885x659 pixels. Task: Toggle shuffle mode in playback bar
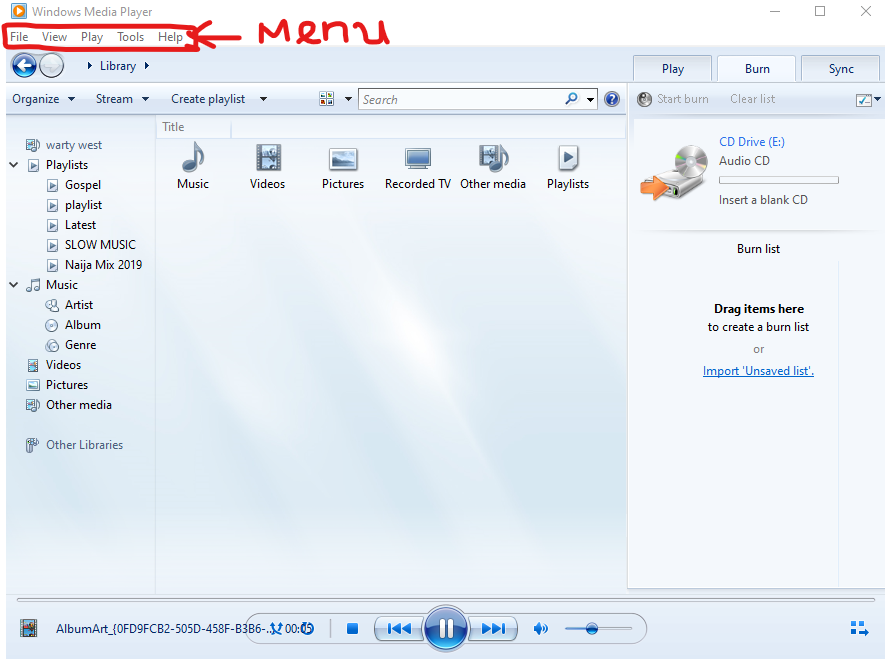pyautogui.click(x=276, y=628)
